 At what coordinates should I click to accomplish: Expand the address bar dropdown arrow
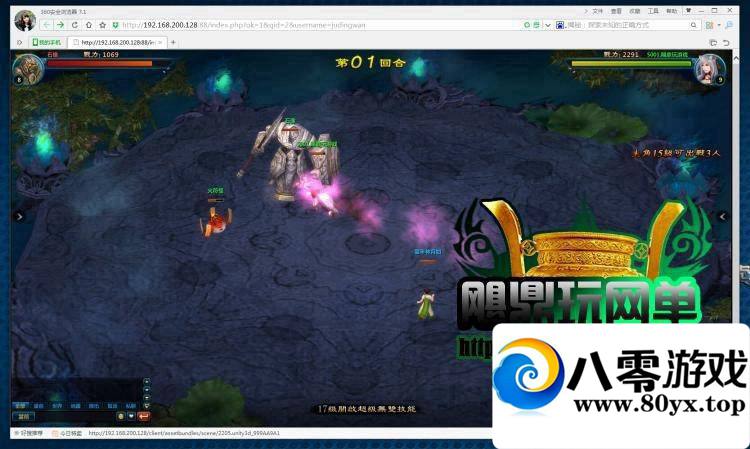[x=548, y=25]
